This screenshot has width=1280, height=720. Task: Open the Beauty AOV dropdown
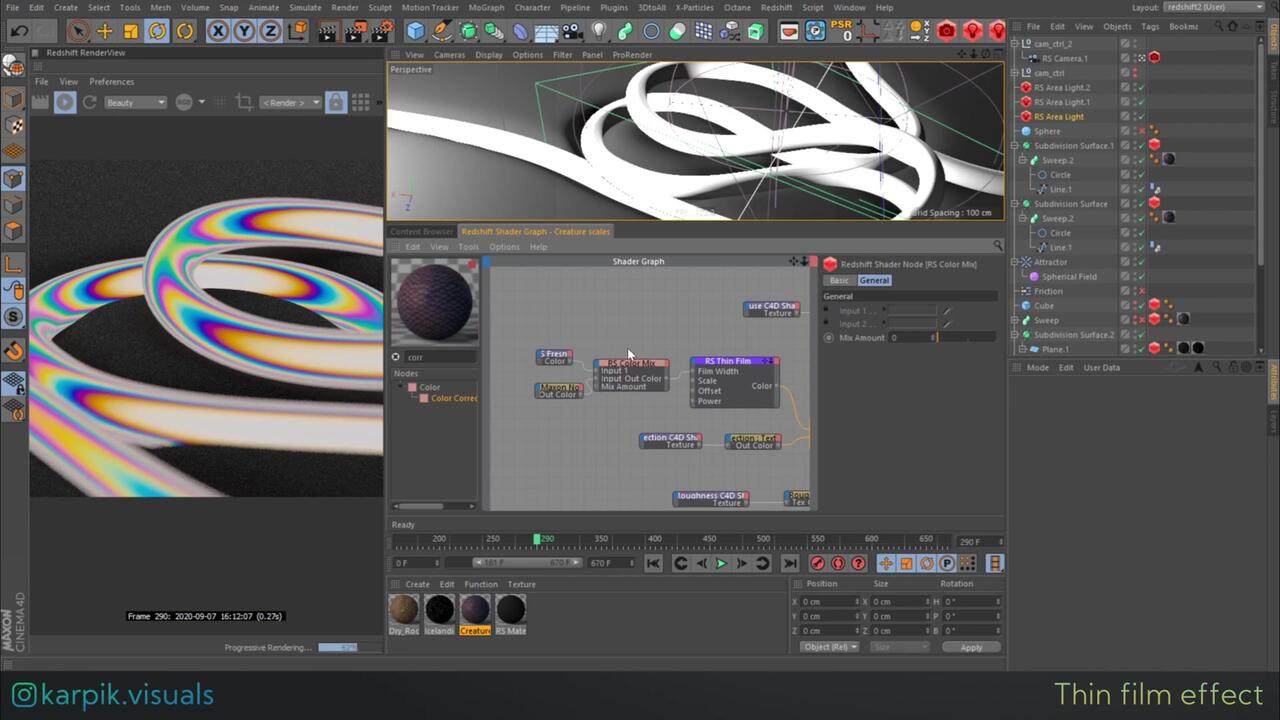click(135, 102)
